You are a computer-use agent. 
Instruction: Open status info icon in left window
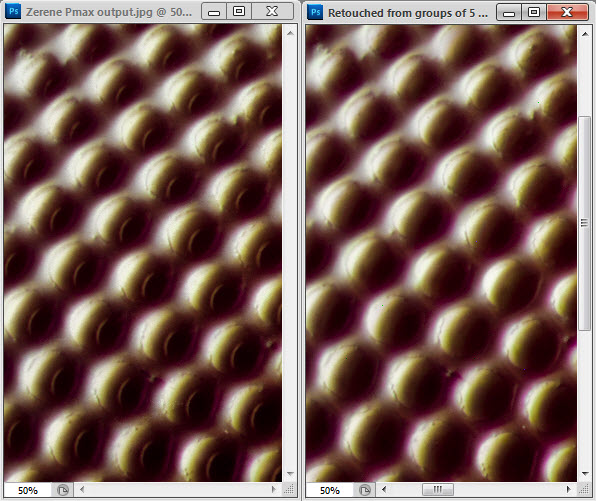[62, 490]
